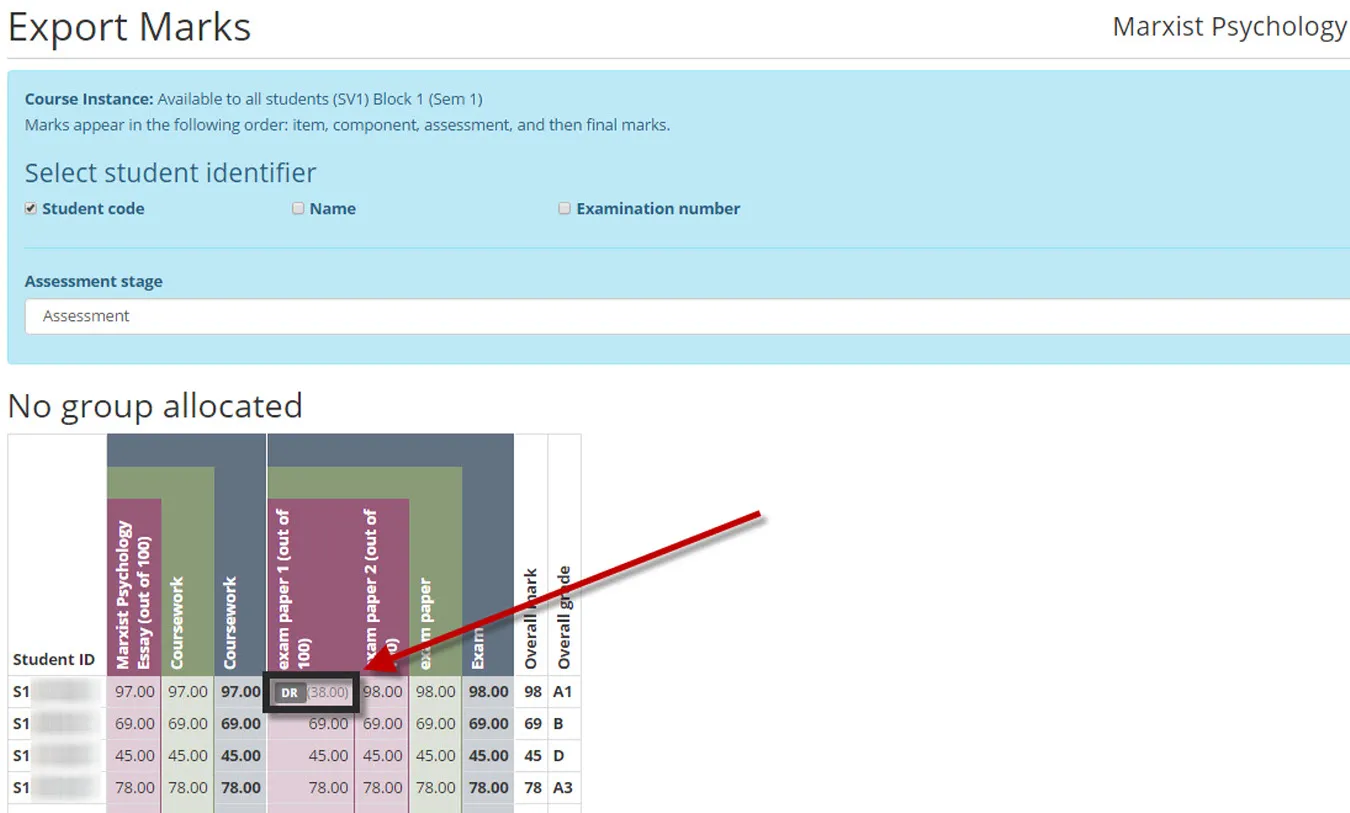Uncheck the Student code identifier

coord(30,208)
